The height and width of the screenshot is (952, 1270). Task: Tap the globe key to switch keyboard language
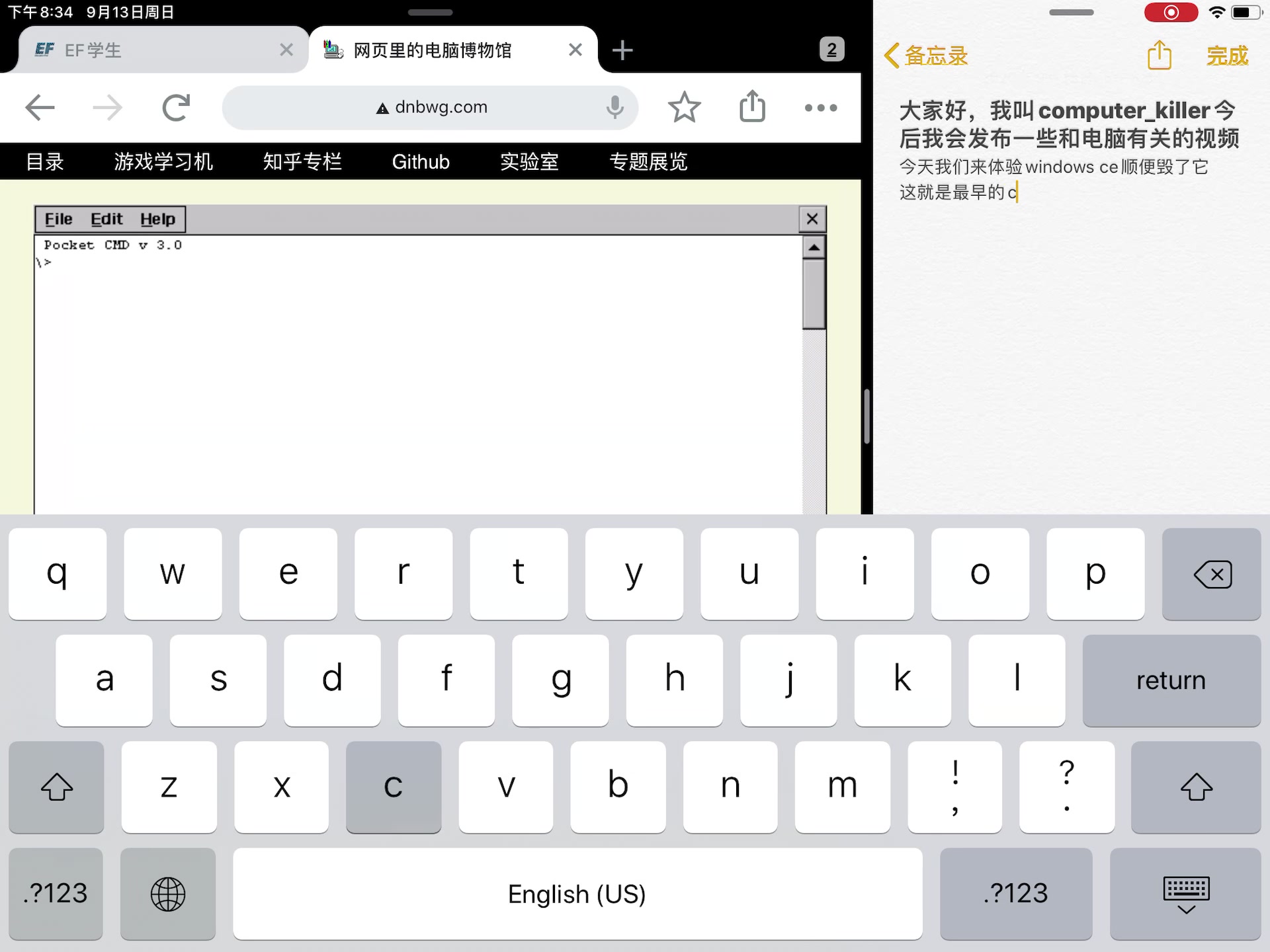(x=167, y=894)
